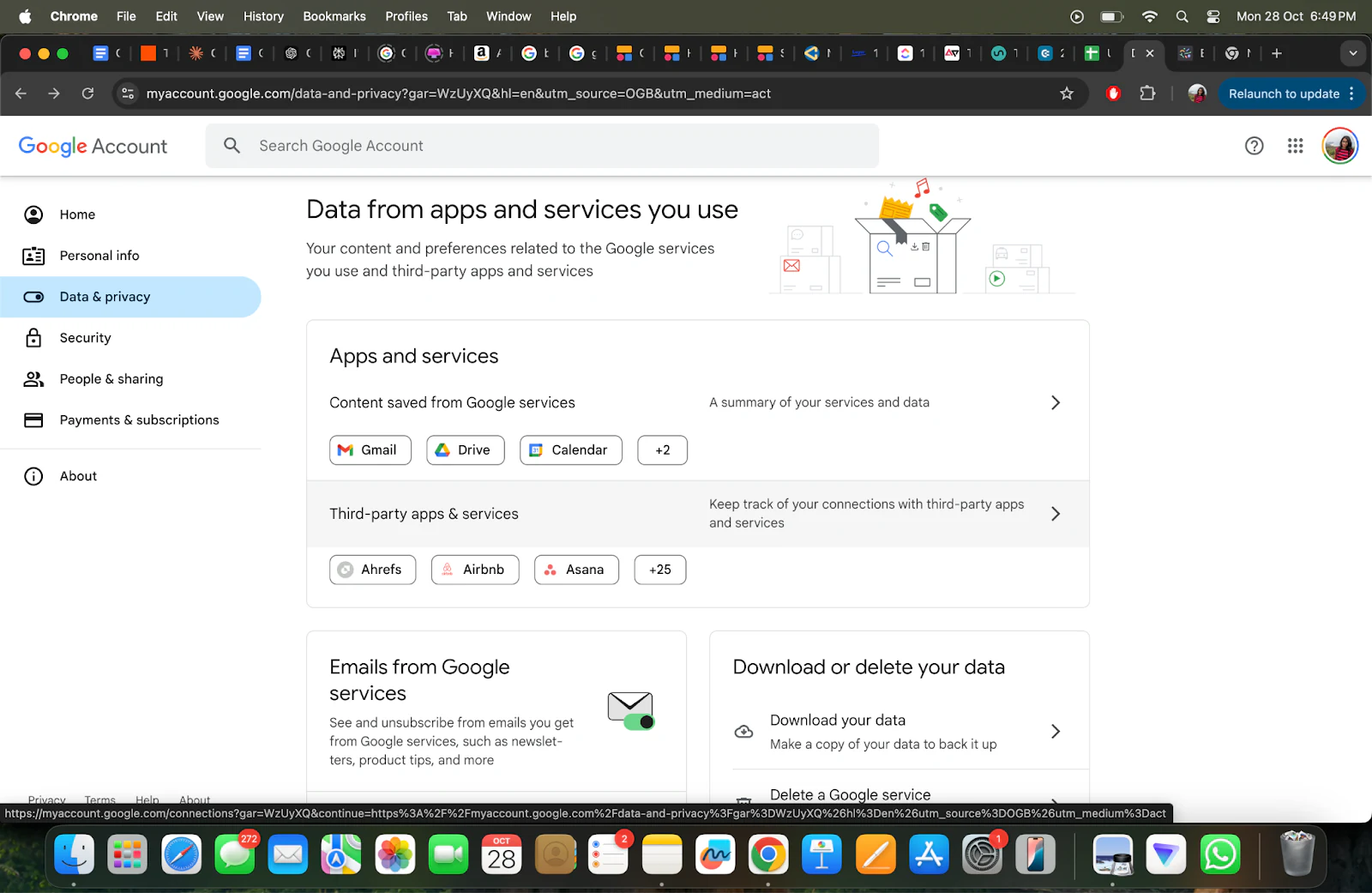Expand the Download your data chevron
This screenshot has width=1372, height=893.
click(1056, 732)
